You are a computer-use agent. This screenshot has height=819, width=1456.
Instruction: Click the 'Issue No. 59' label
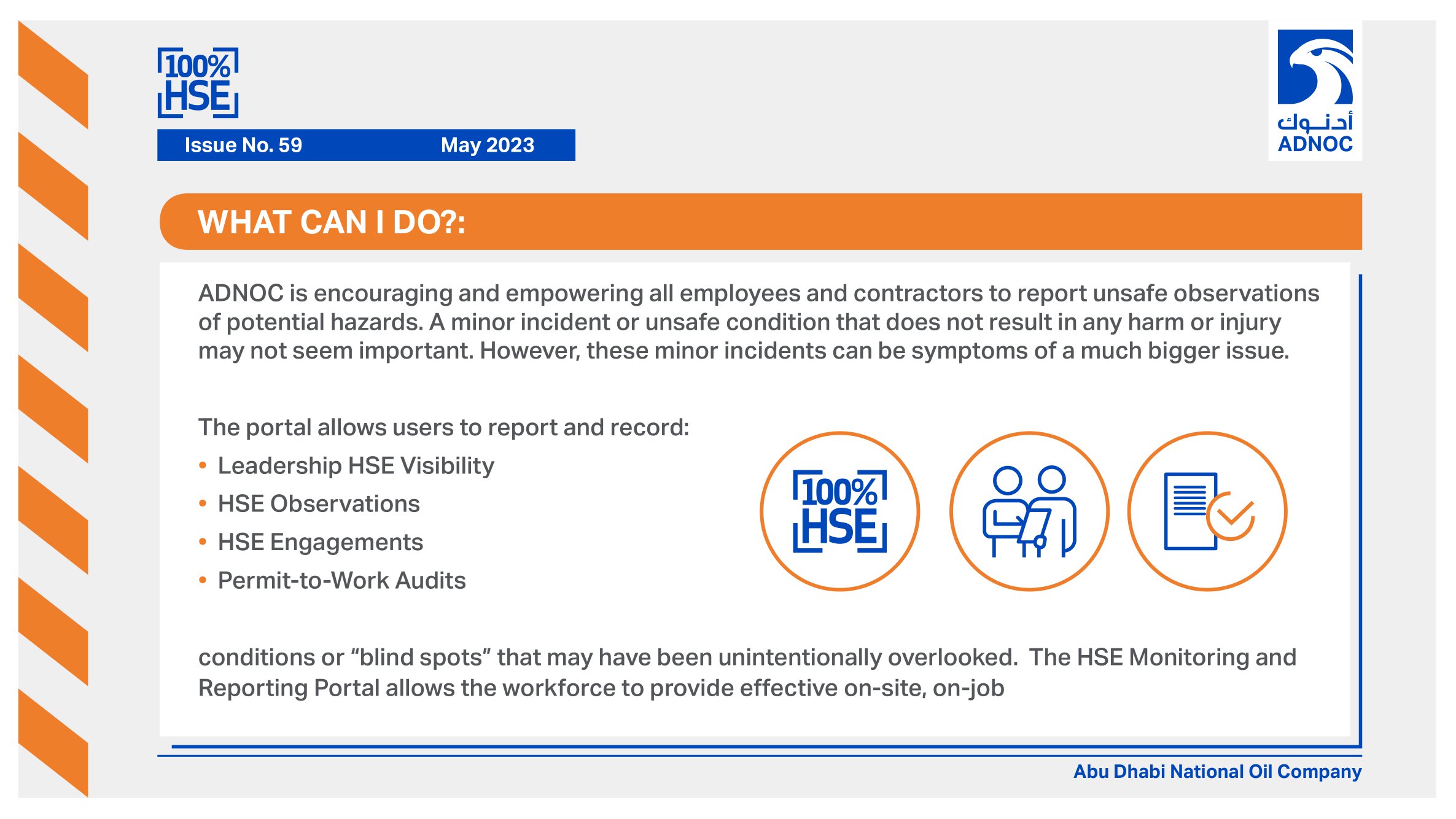click(243, 145)
